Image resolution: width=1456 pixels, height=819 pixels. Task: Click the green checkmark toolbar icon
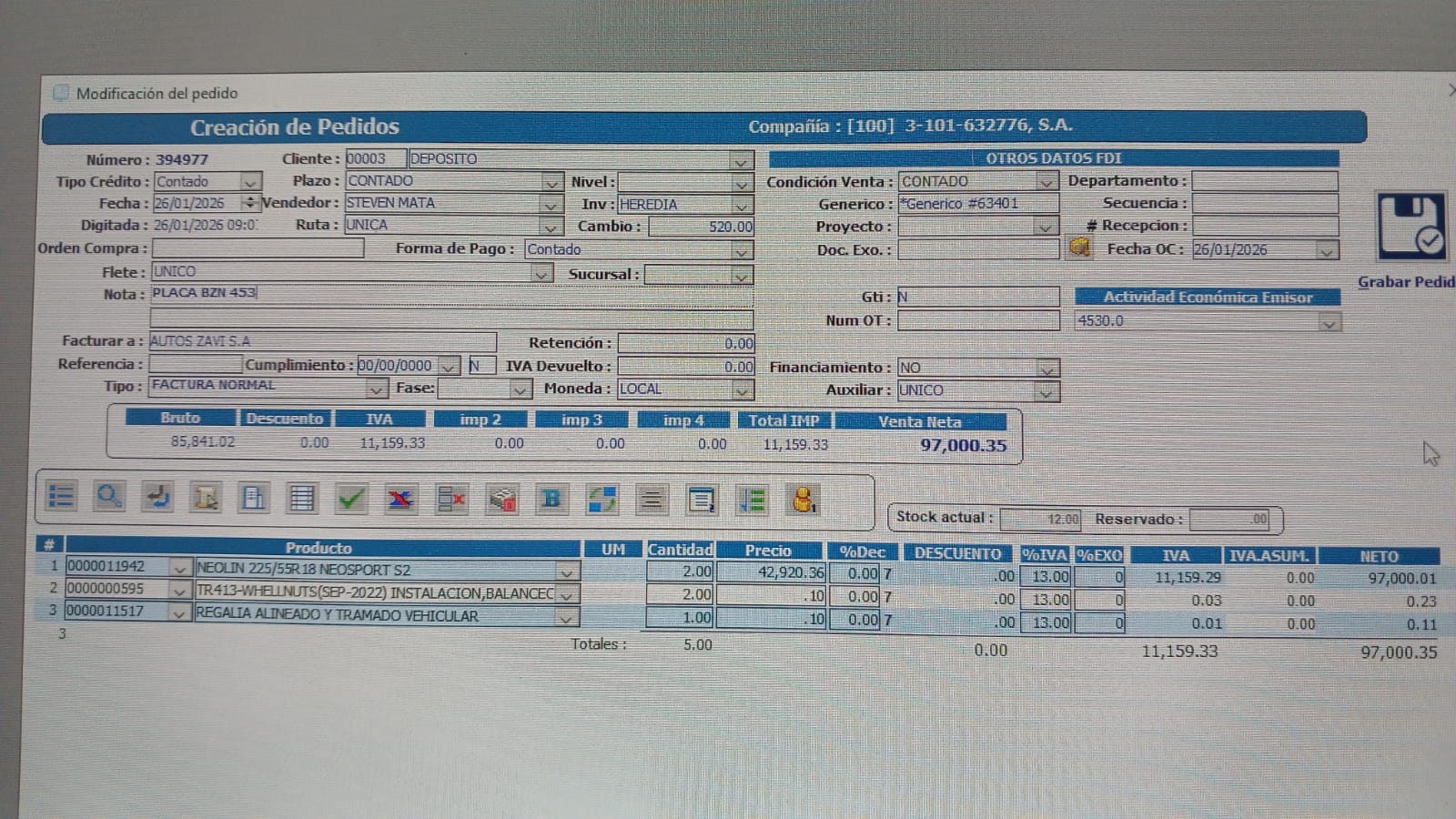click(x=350, y=498)
